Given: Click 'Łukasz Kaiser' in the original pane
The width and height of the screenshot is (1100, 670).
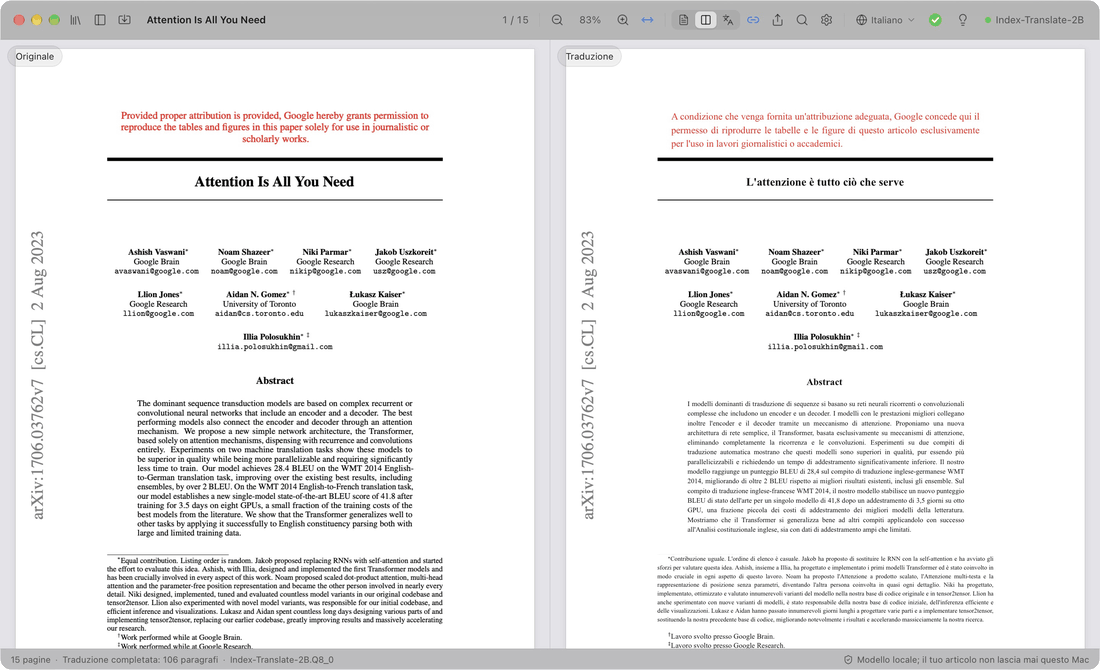Looking at the screenshot, I should 376,295.
